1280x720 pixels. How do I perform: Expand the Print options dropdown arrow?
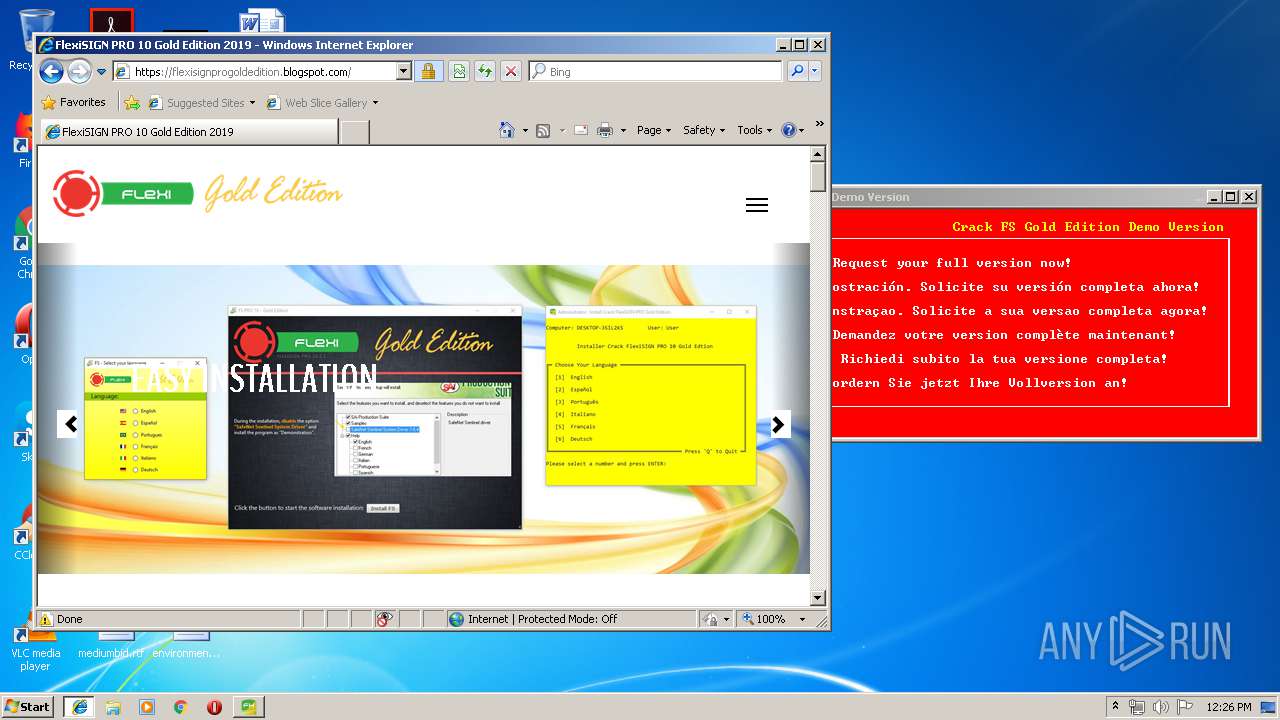pyautogui.click(x=623, y=131)
